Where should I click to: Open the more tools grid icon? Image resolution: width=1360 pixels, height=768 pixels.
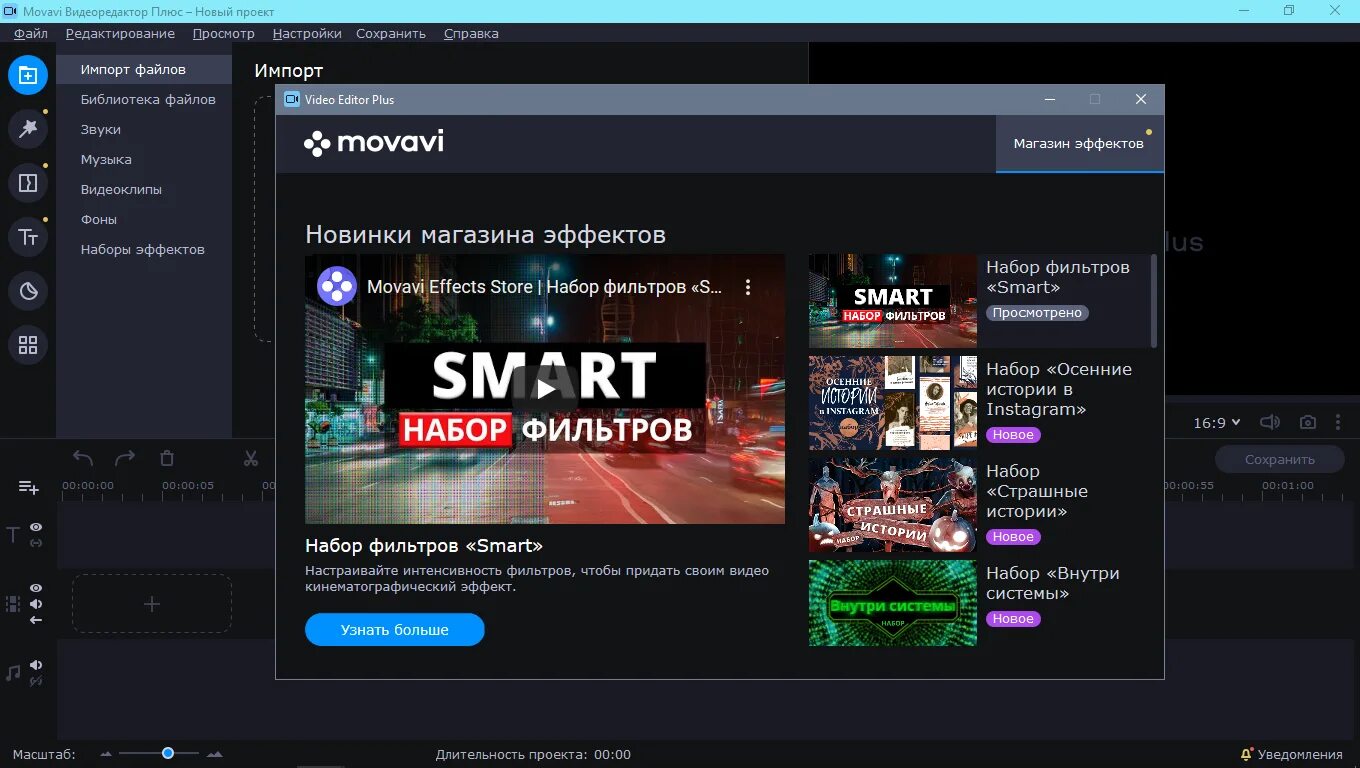[28, 345]
